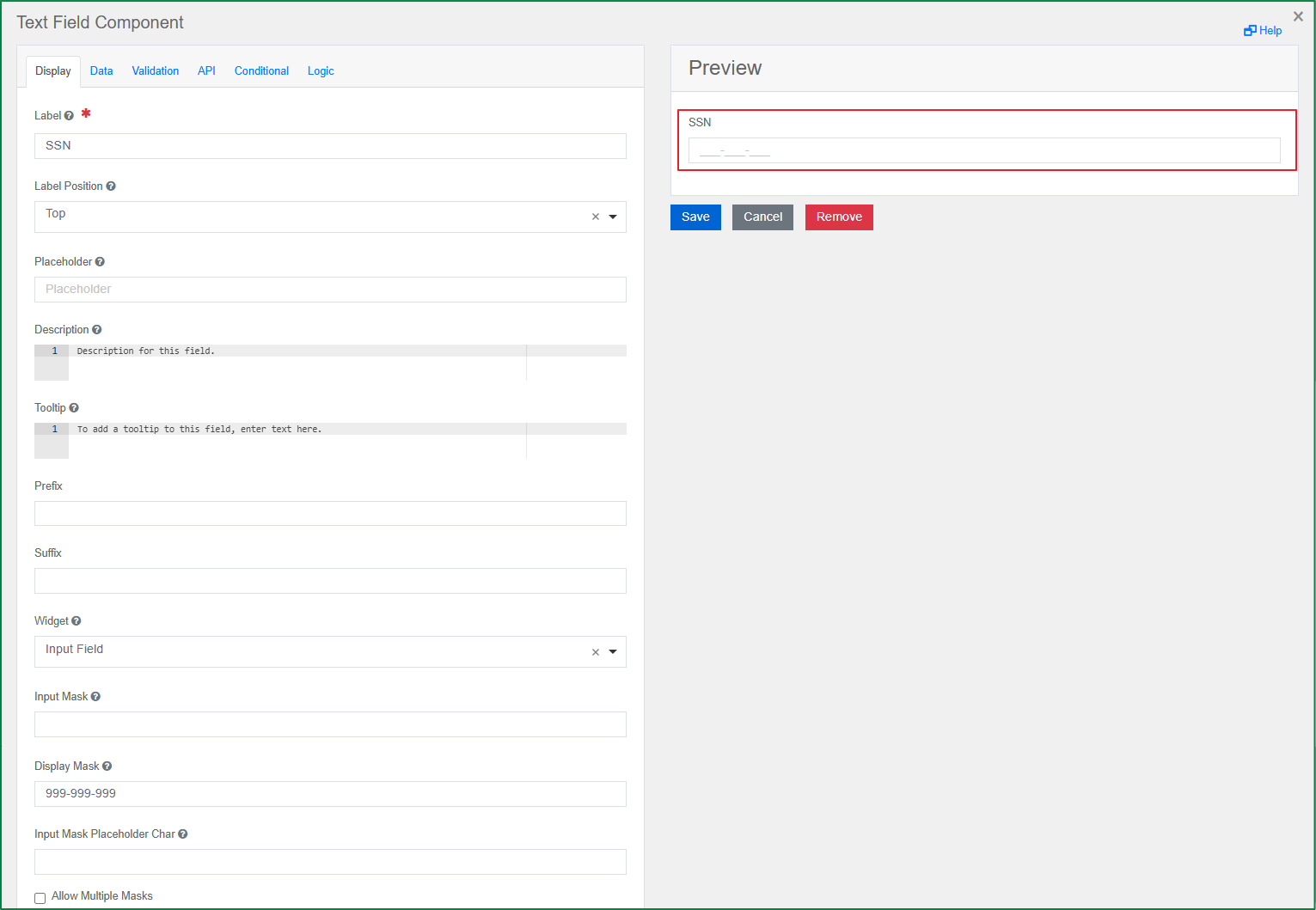Clear the Label Position selection with x
1316x910 pixels.
point(595,217)
